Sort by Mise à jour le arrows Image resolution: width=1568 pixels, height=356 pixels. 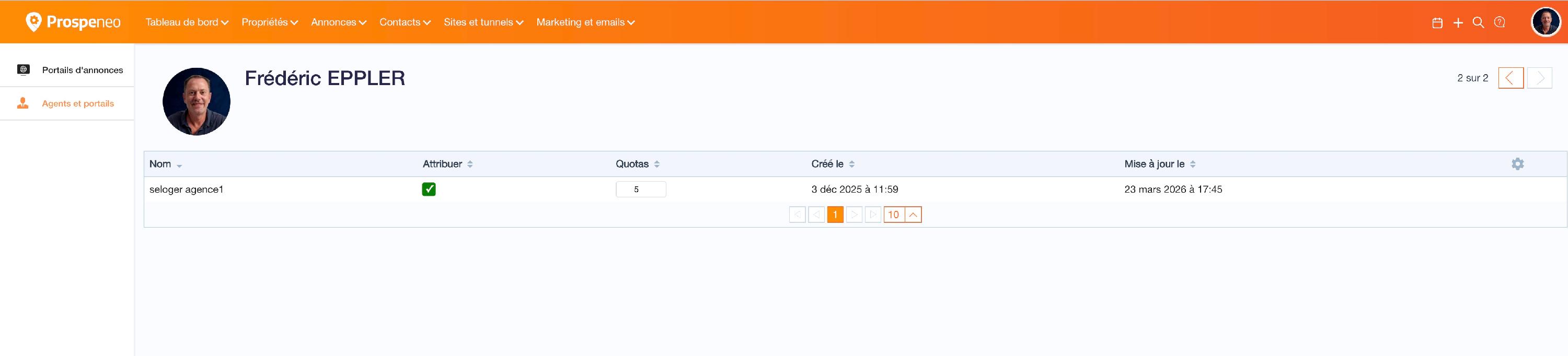click(1192, 164)
